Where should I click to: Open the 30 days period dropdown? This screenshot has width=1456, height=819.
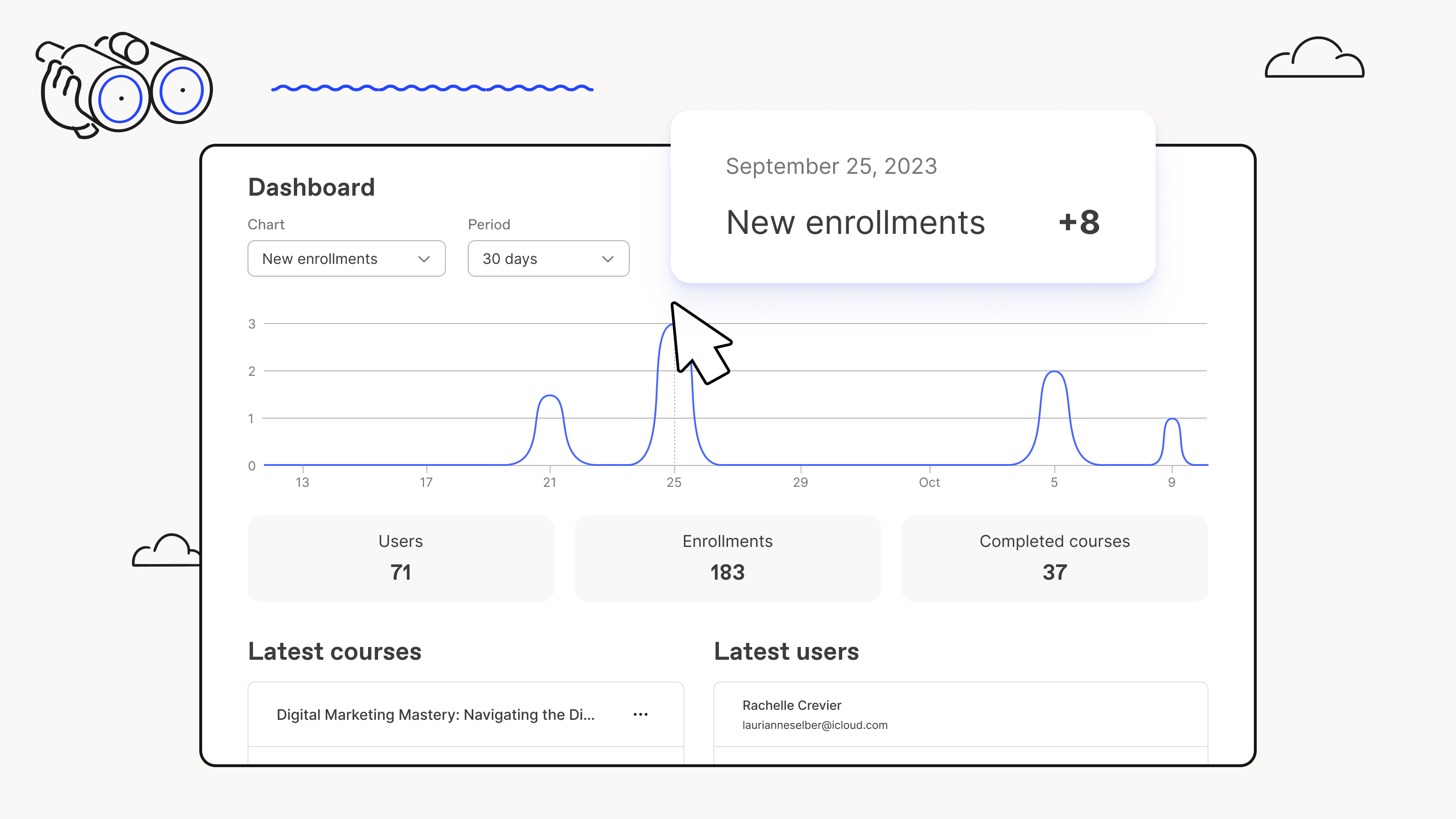click(548, 258)
